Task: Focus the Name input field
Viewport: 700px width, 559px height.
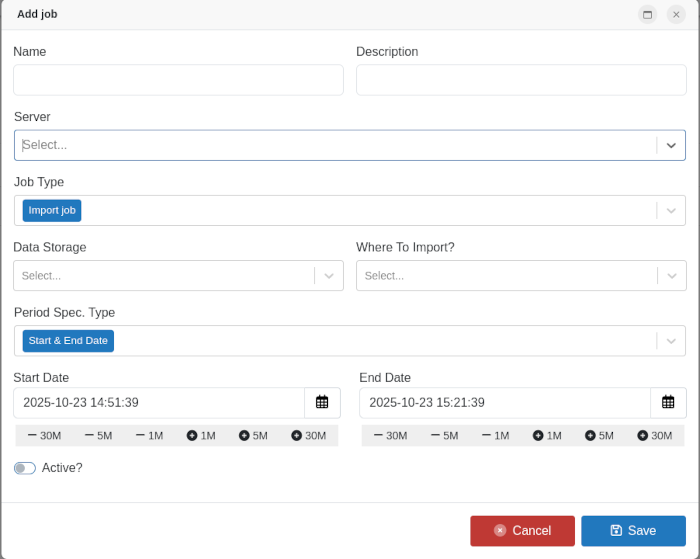Action: click(x=178, y=80)
